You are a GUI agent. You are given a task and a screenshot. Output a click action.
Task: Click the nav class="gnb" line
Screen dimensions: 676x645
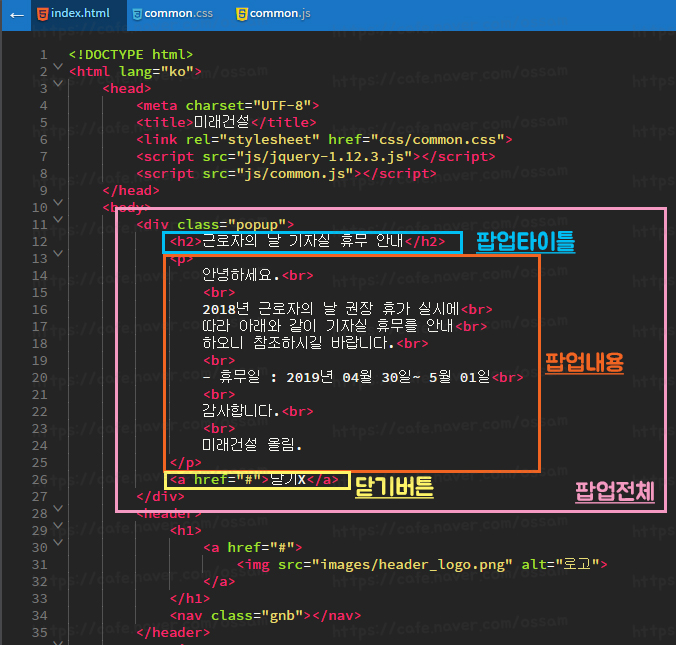[x=266, y=616]
